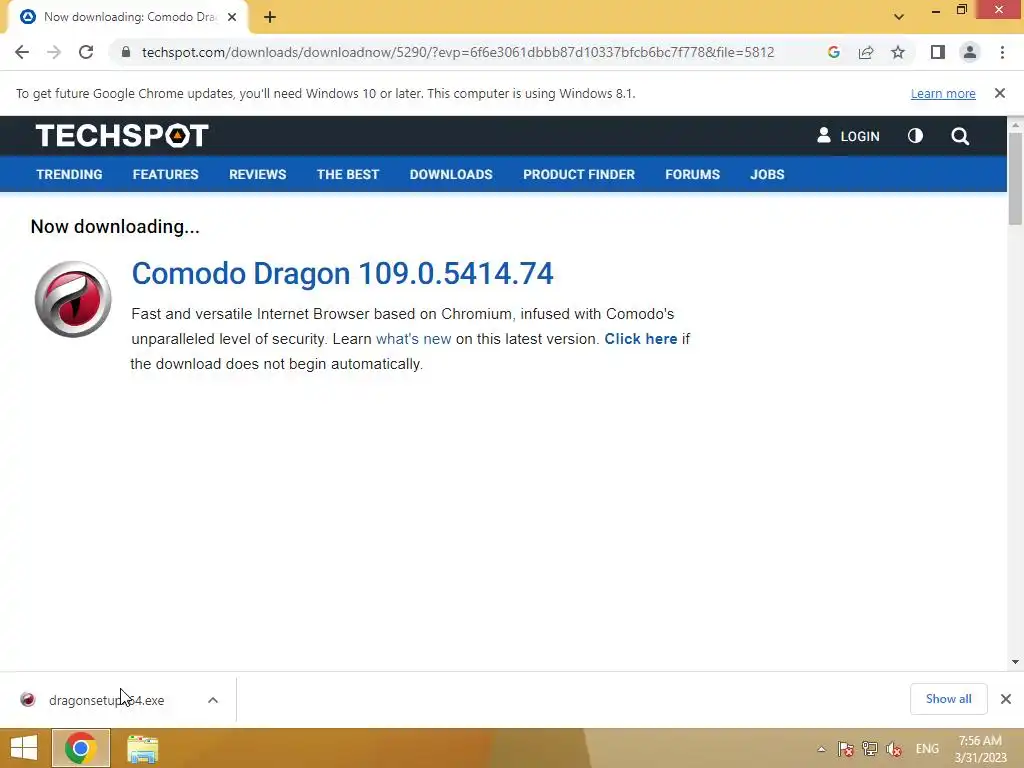The width and height of the screenshot is (1024, 768).
Task: Click scrollbar down arrow
Action: click(x=1015, y=662)
